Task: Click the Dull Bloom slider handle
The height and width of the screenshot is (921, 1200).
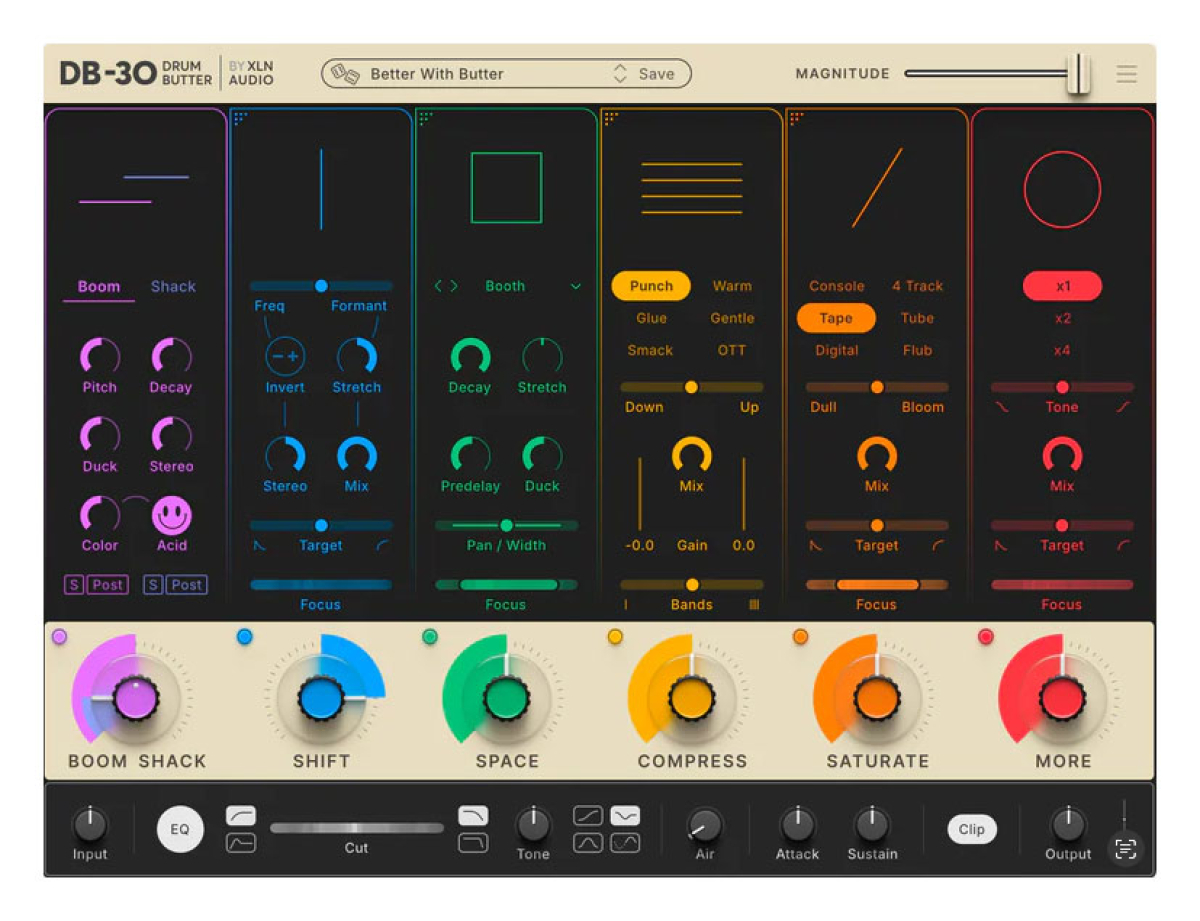Action: click(x=877, y=387)
